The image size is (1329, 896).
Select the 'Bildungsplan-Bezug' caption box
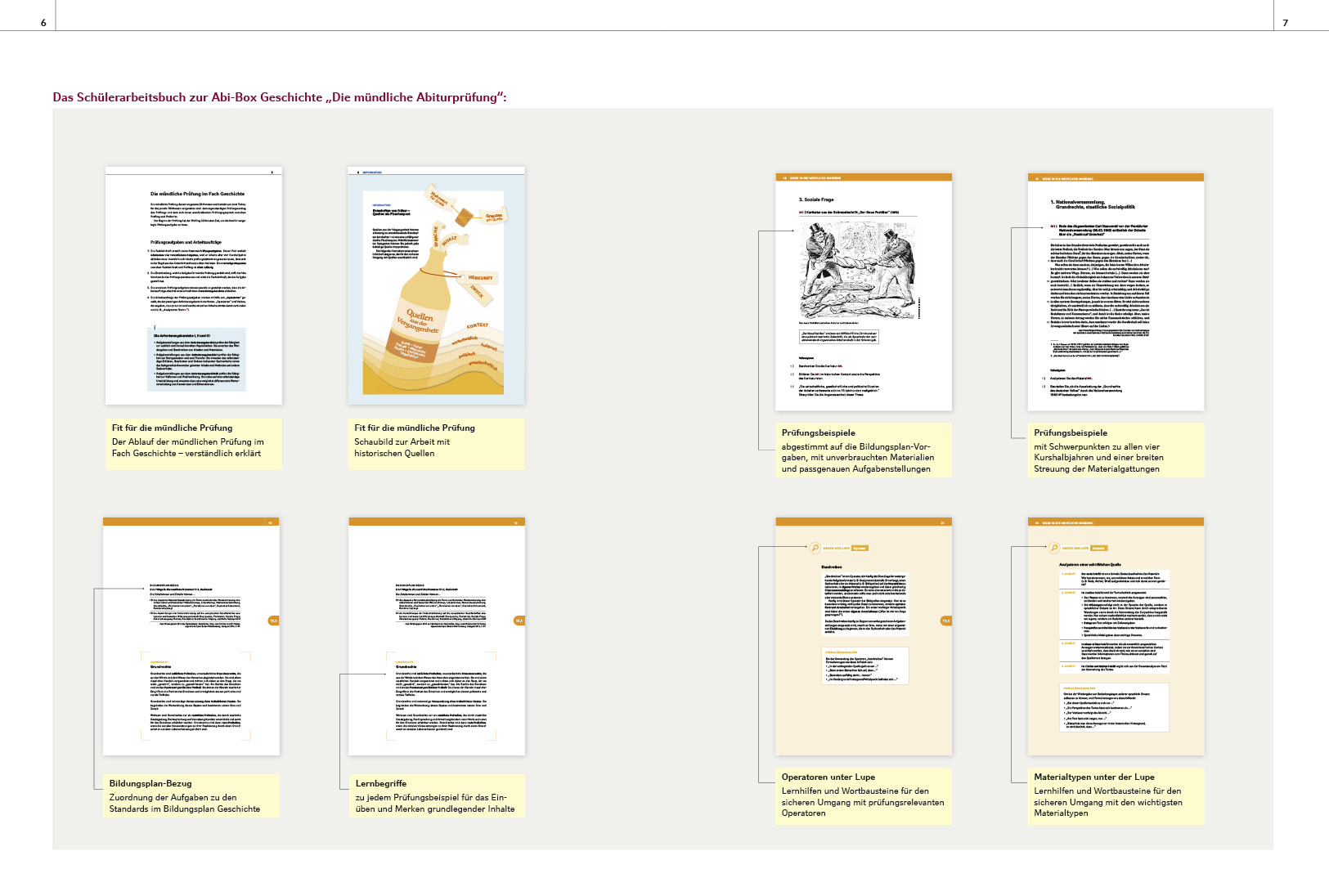[x=191, y=795]
